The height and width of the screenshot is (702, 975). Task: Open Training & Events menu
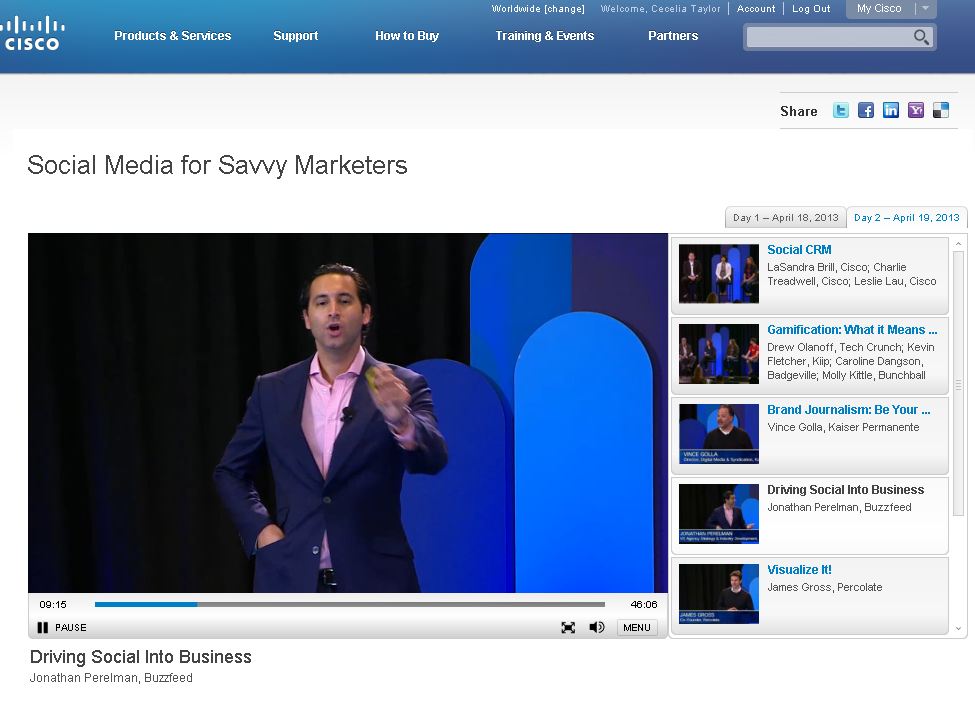coord(545,35)
